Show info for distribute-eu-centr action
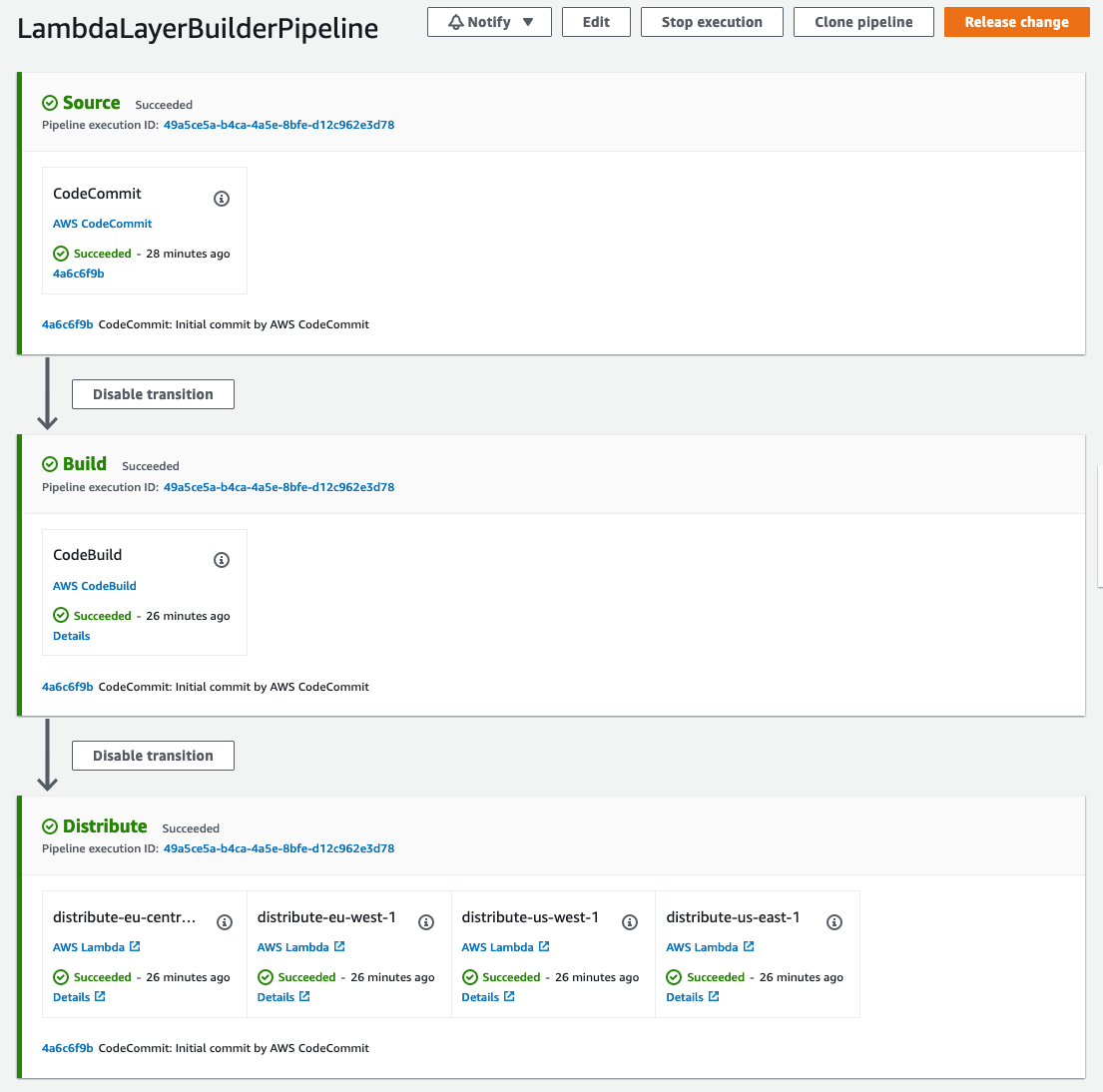The height and width of the screenshot is (1092, 1103). pyautogui.click(x=225, y=921)
